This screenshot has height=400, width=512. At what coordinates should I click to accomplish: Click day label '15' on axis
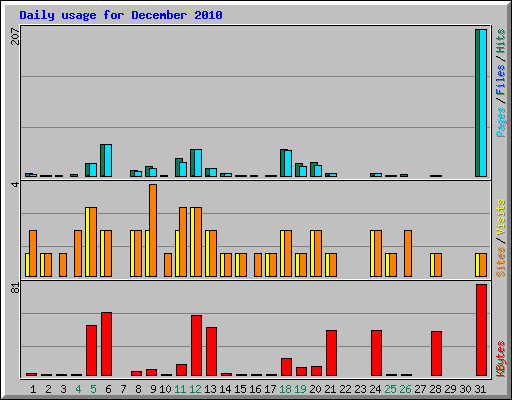[240, 389]
